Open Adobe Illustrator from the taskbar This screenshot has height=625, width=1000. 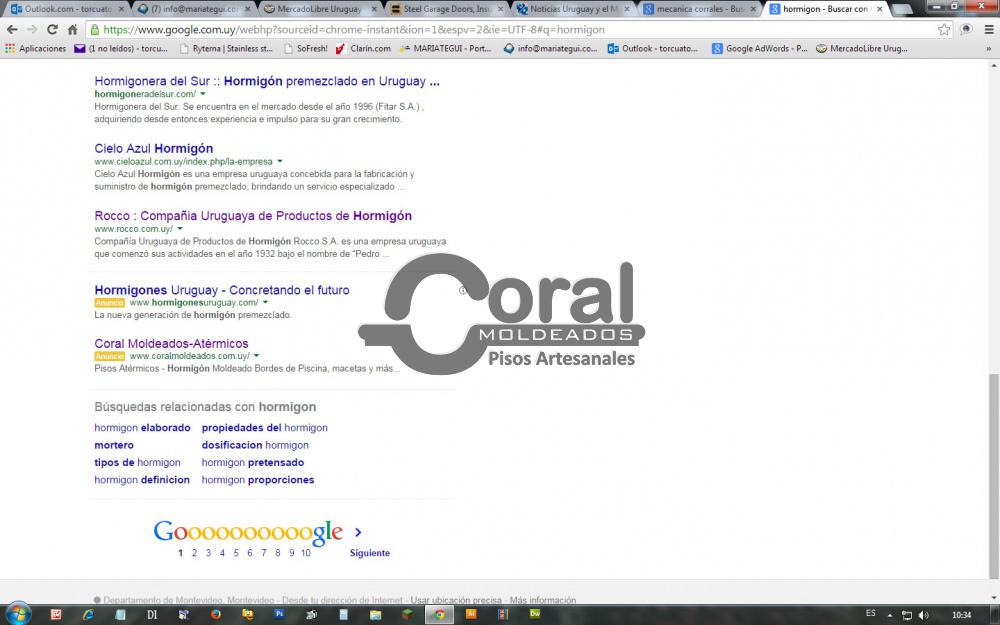tap(471, 614)
